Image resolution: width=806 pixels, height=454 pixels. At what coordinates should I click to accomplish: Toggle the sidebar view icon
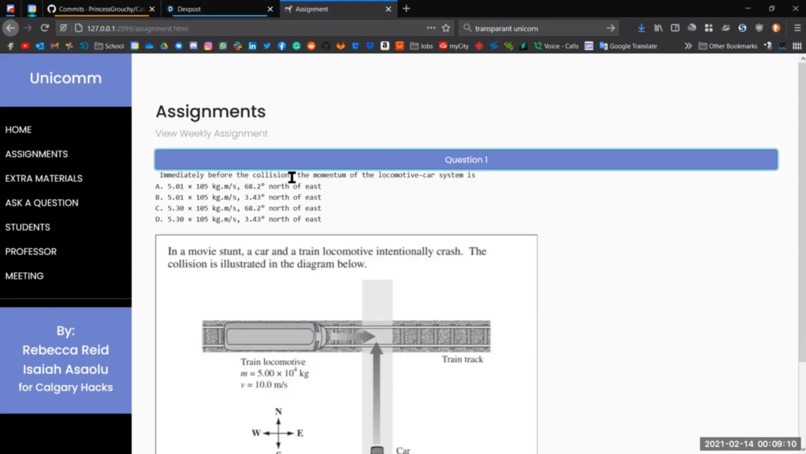click(x=675, y=28)
